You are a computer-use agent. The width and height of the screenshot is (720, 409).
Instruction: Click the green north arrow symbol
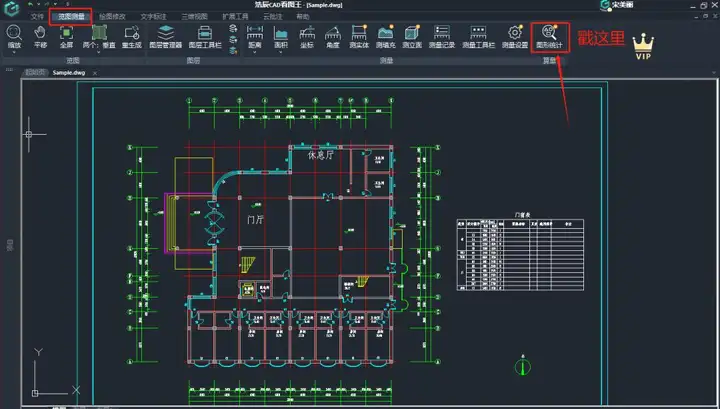pyautogui.click(x=523, y=365)
